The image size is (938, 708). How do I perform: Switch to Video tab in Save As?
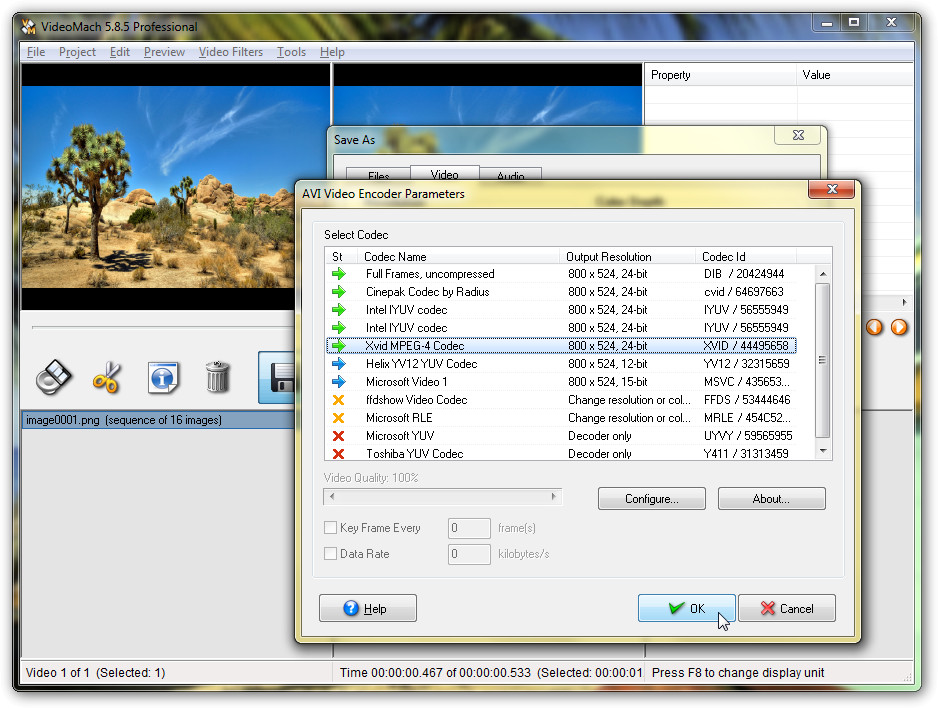coord(444,173)
